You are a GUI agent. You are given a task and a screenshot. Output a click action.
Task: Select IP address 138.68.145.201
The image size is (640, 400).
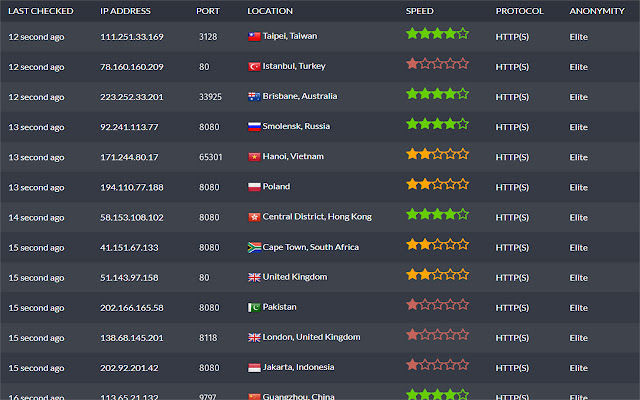(132, 338)
